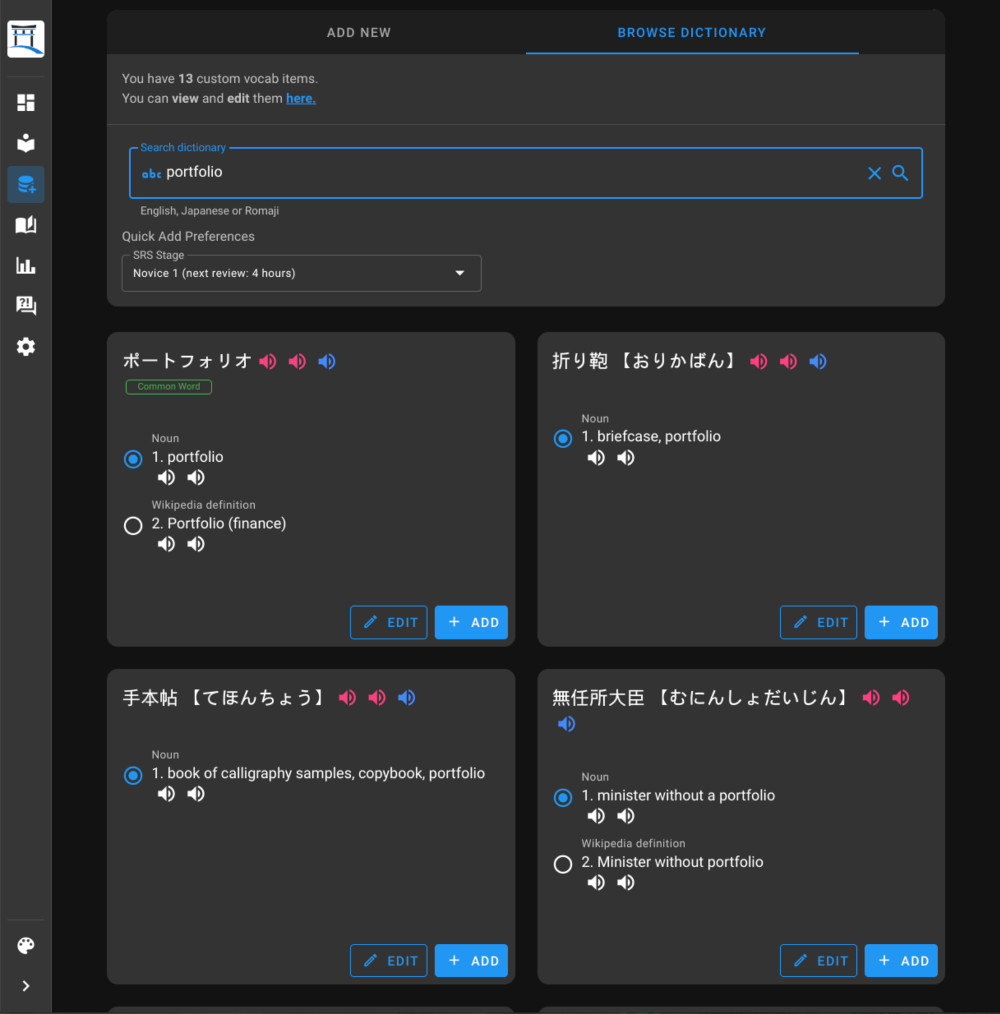Image resolution: width=1000 pixels, height=1014 pixels.
Task: Play blue audio for ポートフォリオ
Action: coord(327,361)
